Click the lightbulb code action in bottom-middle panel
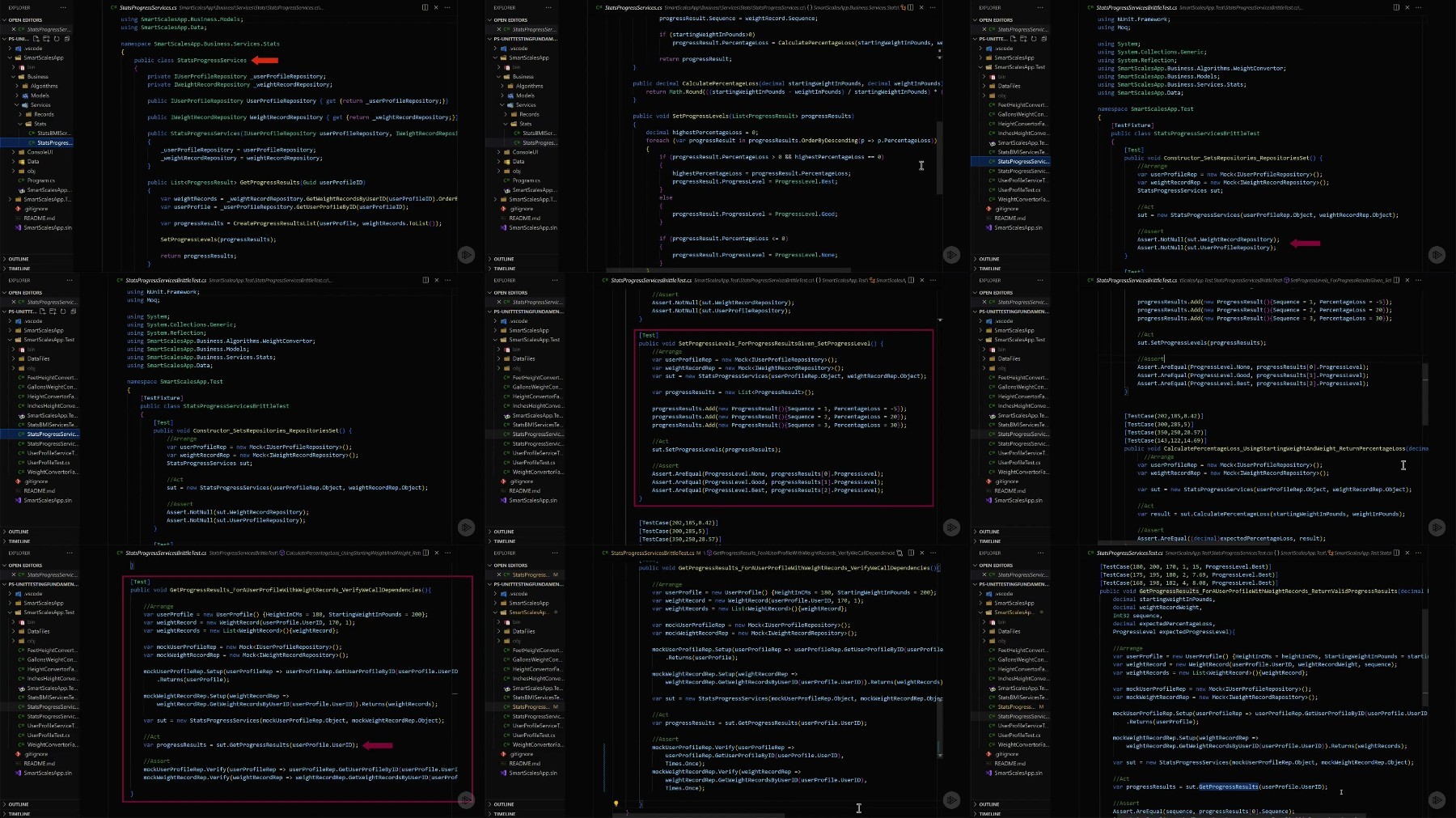This screenshot has height=818, width=1456. [616, 803]
